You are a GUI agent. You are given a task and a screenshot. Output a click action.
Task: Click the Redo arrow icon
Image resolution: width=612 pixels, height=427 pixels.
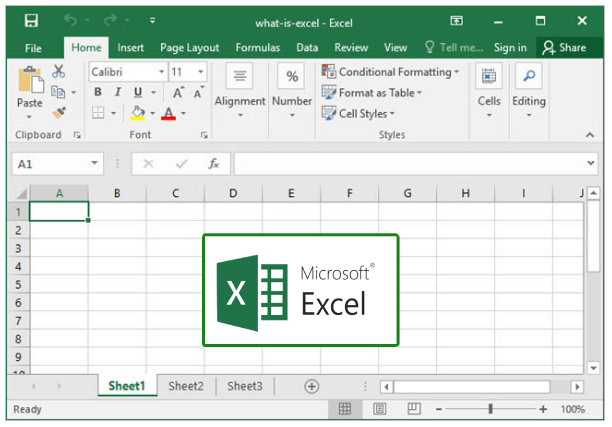tap(110, 20)
